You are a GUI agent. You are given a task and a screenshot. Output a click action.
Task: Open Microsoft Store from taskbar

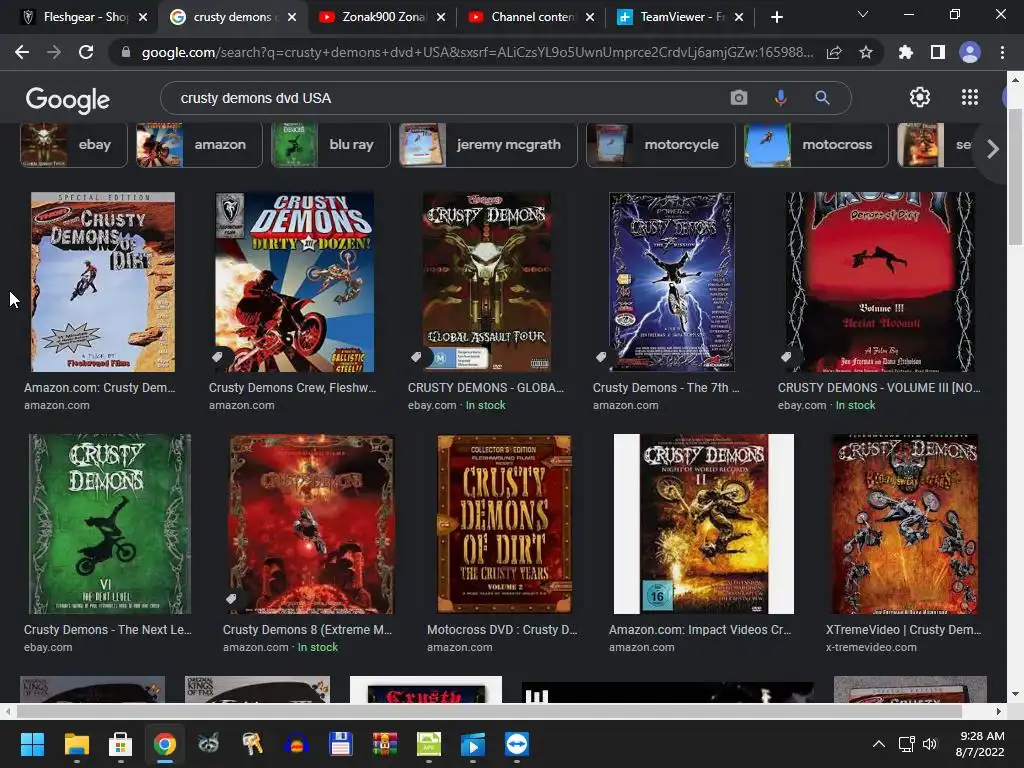coord(120,744)
